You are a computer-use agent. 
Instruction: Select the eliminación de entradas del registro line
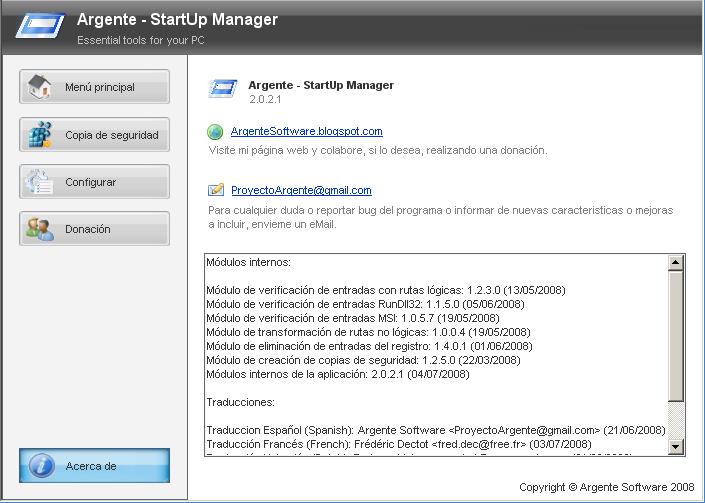(369, 346)
